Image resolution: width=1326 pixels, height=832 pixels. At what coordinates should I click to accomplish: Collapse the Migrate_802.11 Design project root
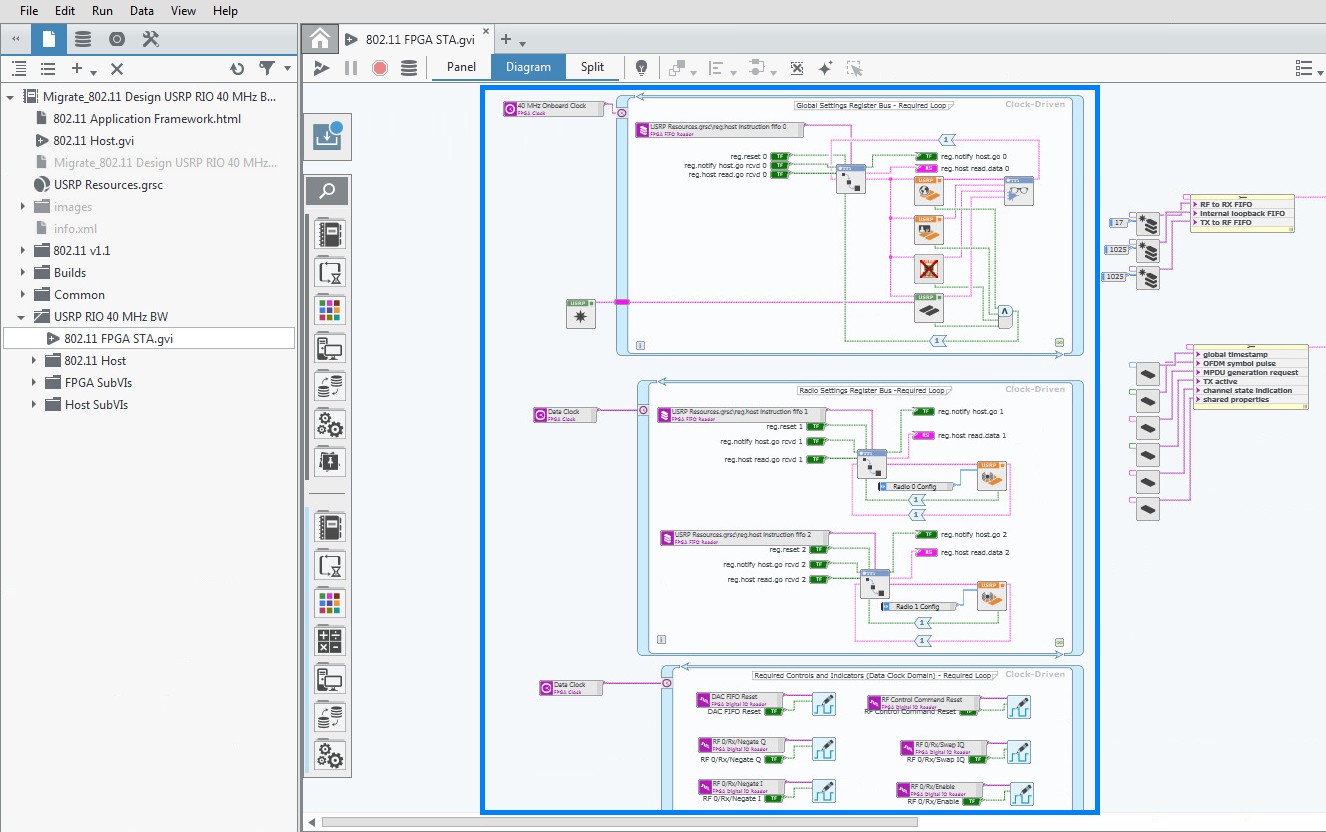coord(11,97)
